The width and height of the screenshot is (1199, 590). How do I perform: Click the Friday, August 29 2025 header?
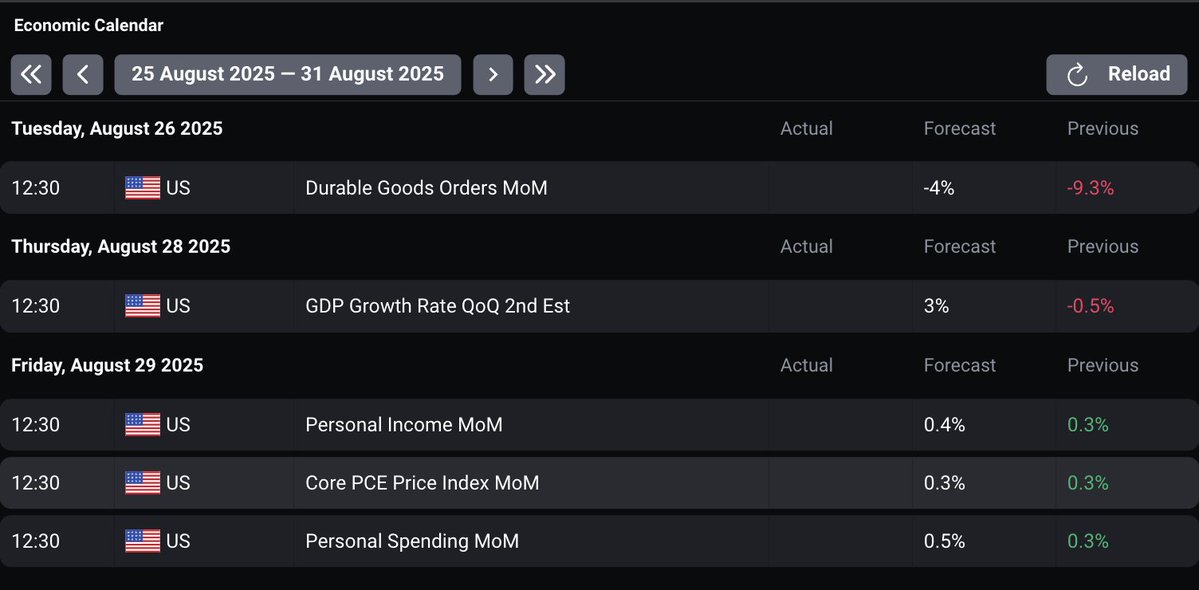[x=107, y=365]
